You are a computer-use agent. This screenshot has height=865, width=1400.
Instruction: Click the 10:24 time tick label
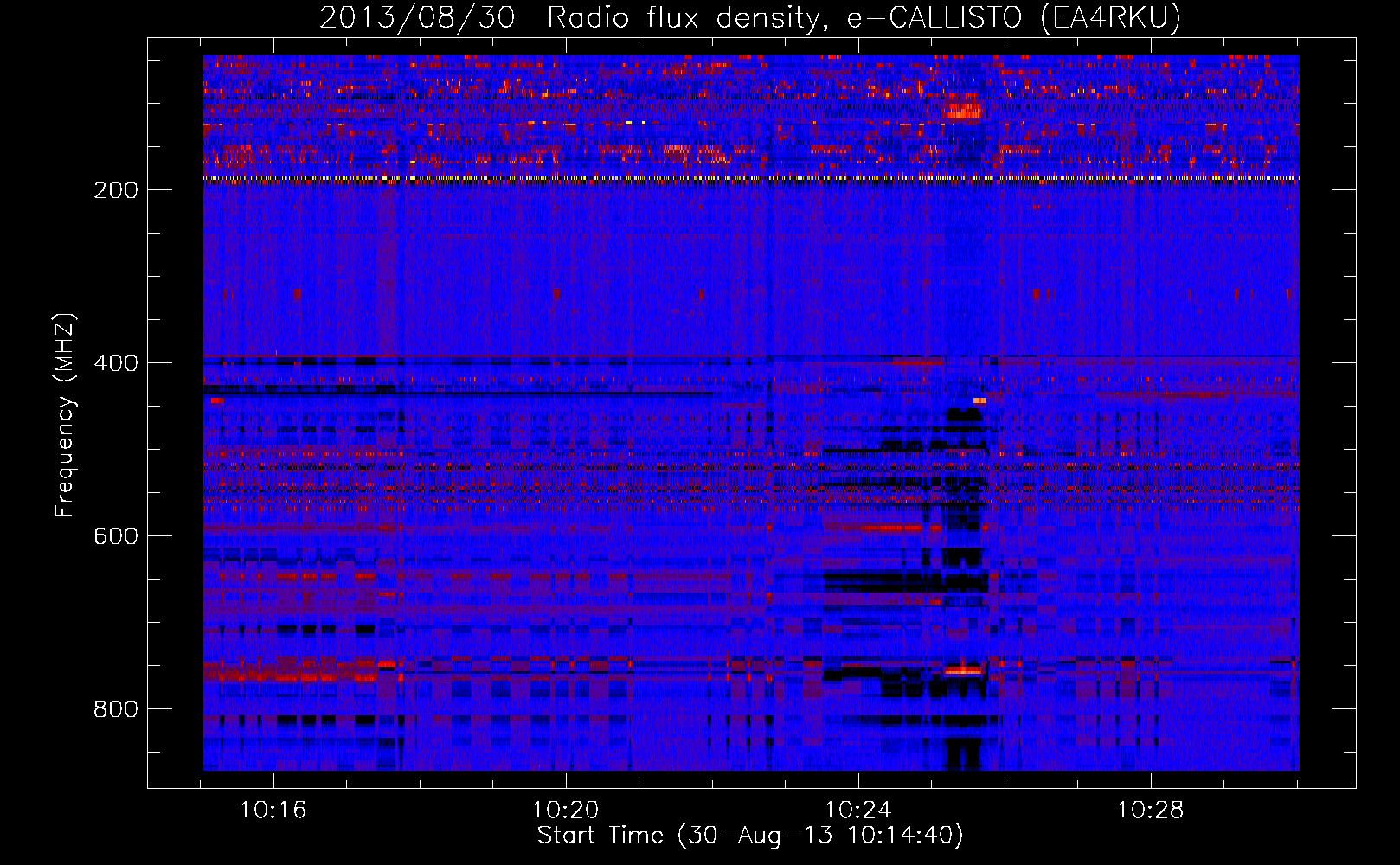[x=858, y=811]
